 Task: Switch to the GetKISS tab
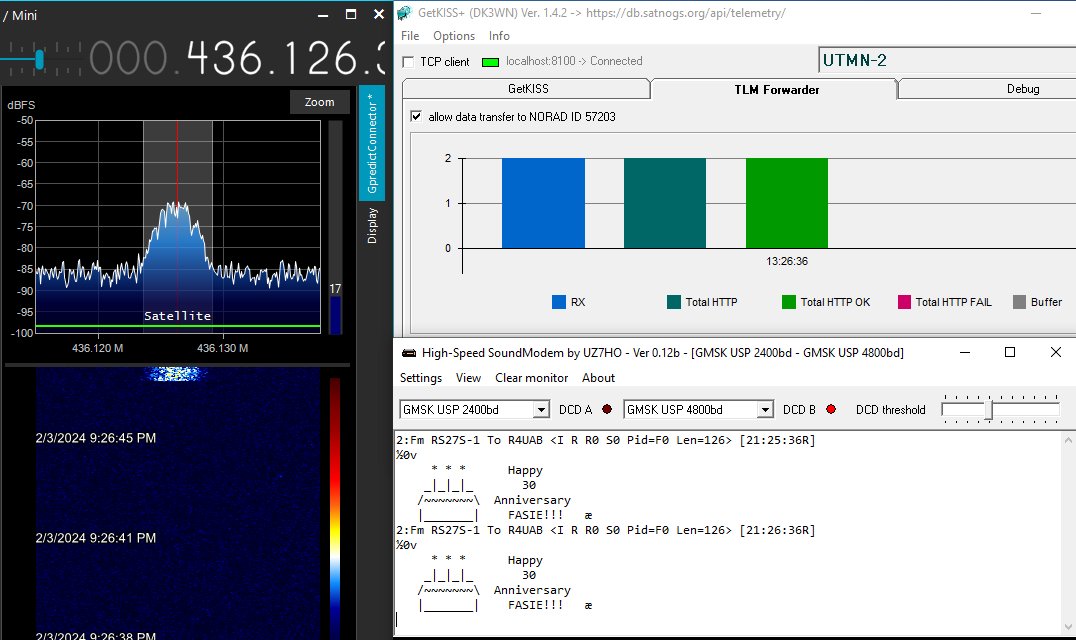(x=527, y=88)
